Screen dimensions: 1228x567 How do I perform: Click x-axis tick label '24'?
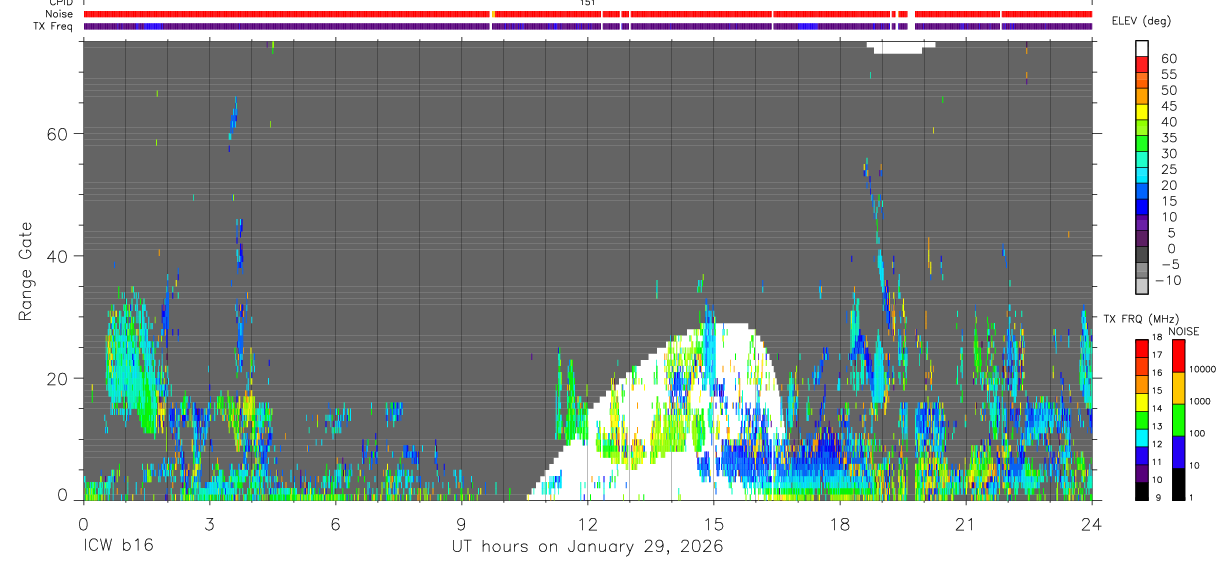pyautogui.click(x=1091, y=524)
